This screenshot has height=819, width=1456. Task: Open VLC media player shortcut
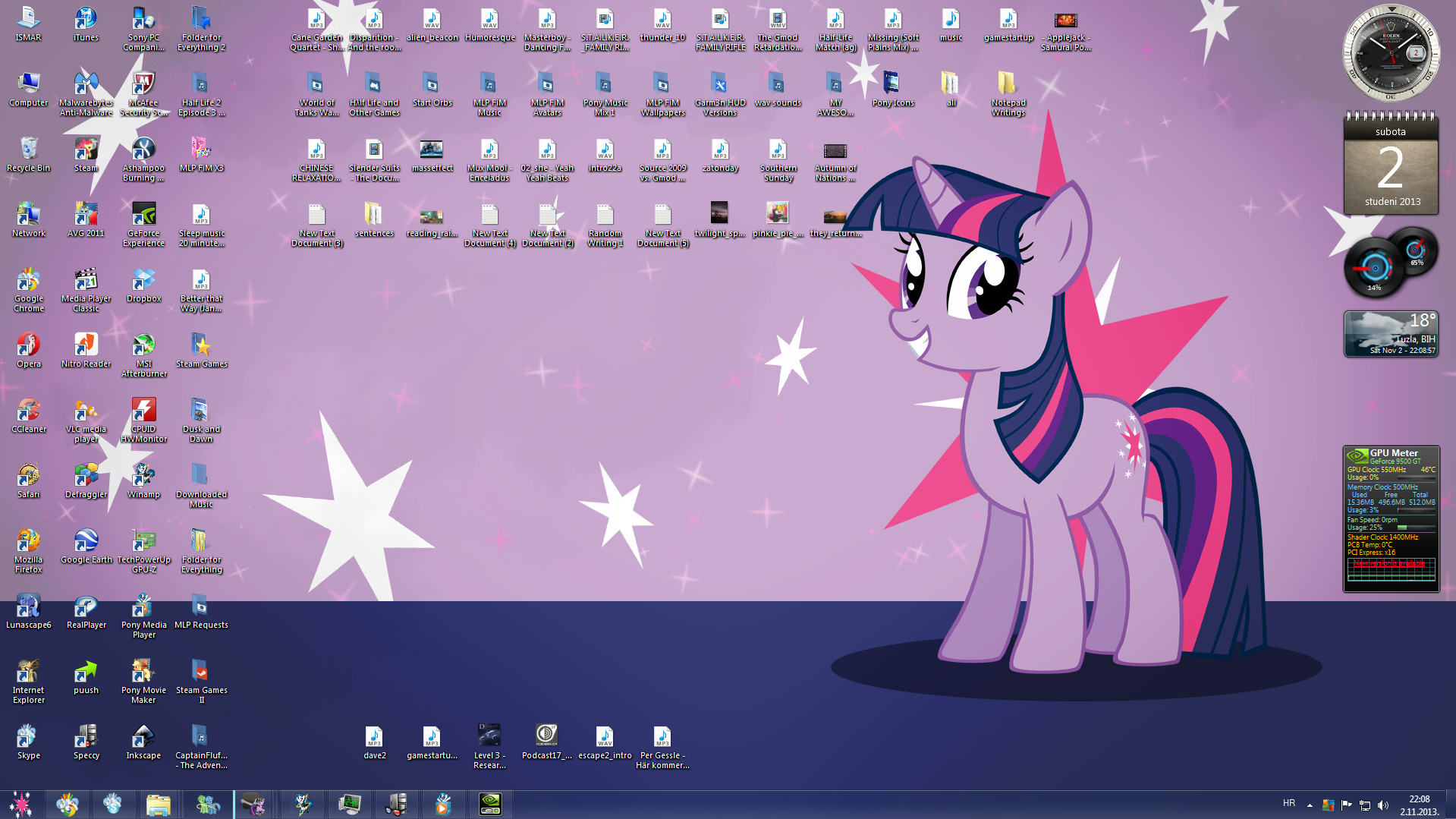click(x=86, y=421)
